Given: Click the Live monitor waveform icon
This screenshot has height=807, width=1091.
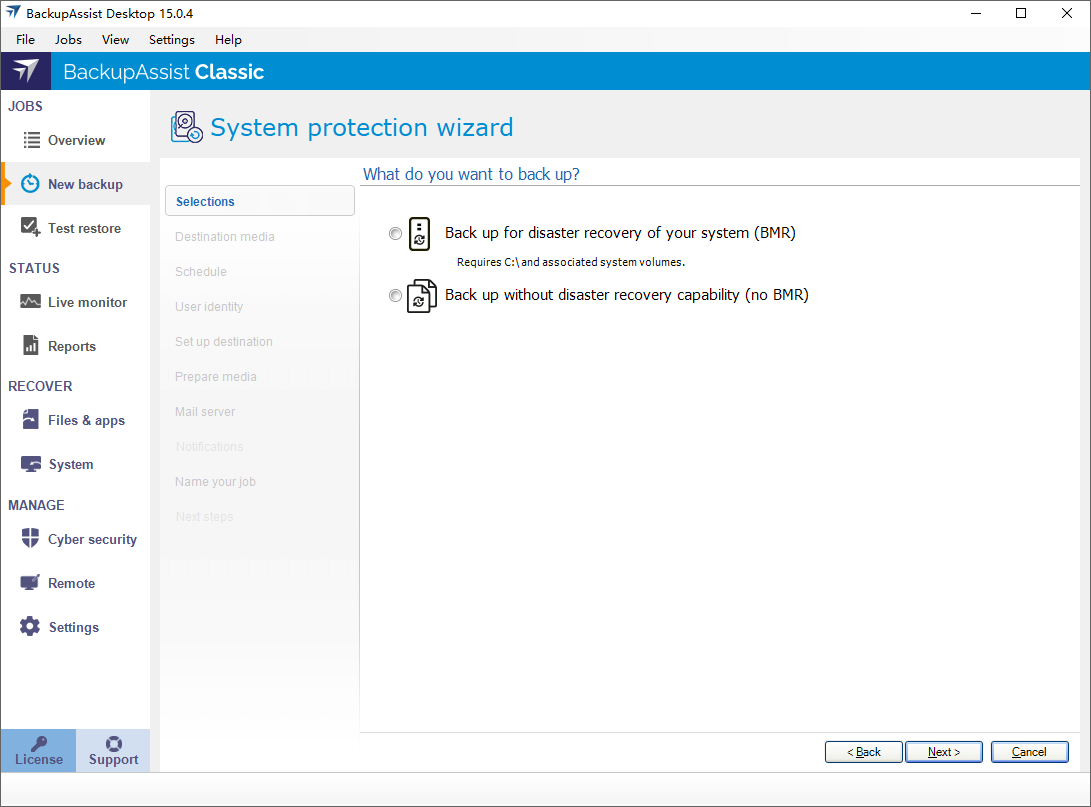Looking at the screenshot, I should 30,301.
